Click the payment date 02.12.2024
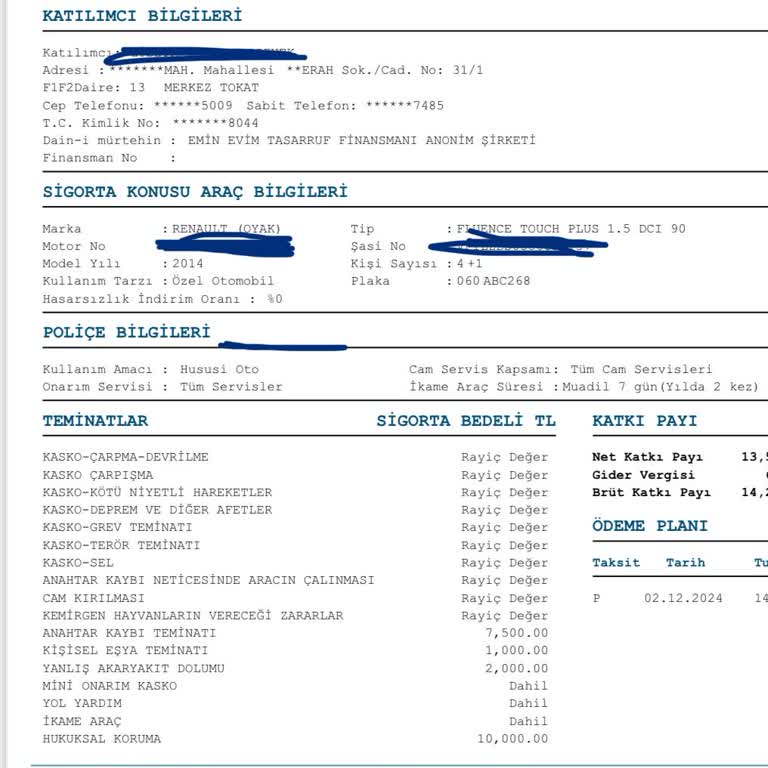The image size is (768, 768). (683, 598)
